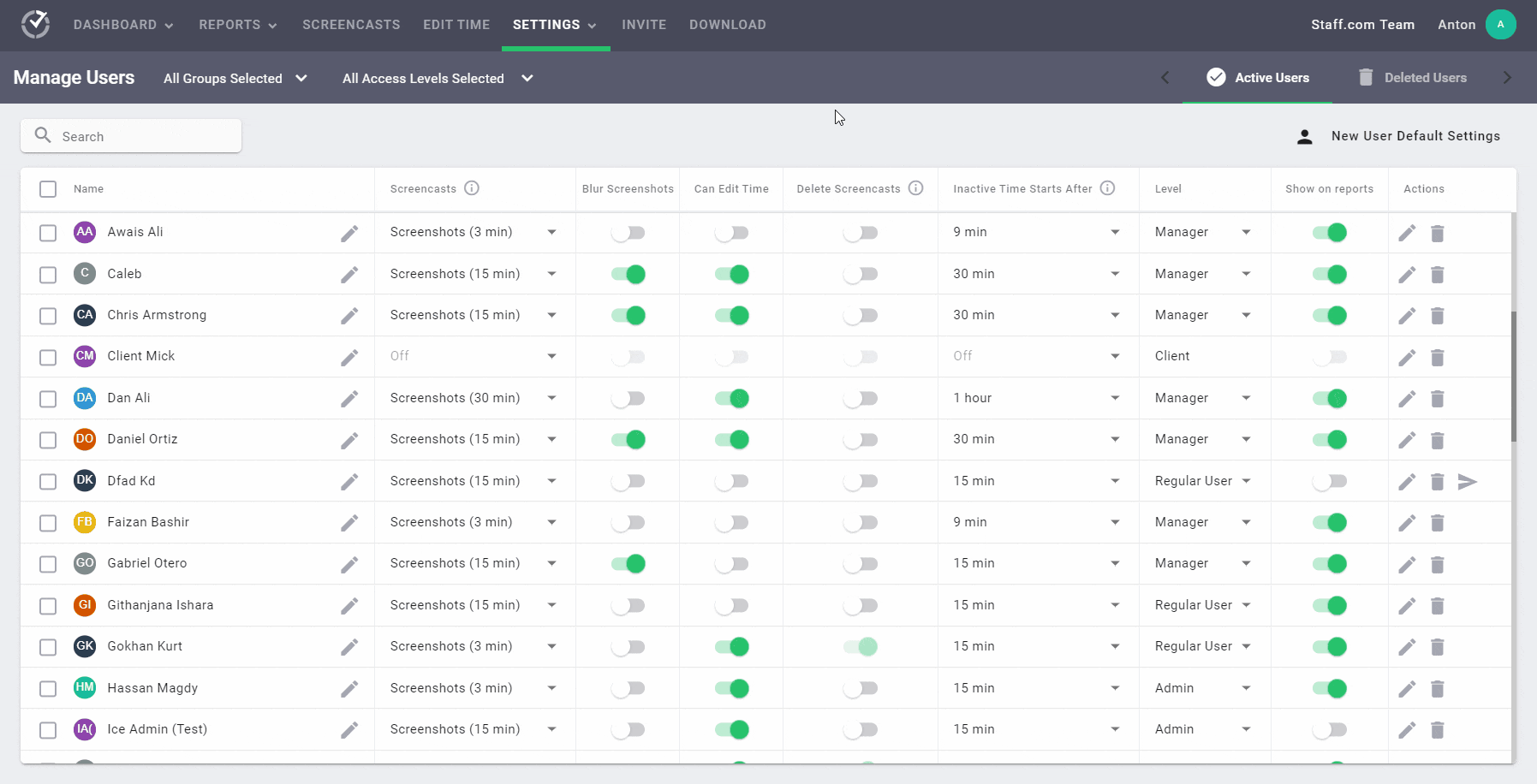Open the Staff.com logo in top left

(x=35, y=24)
